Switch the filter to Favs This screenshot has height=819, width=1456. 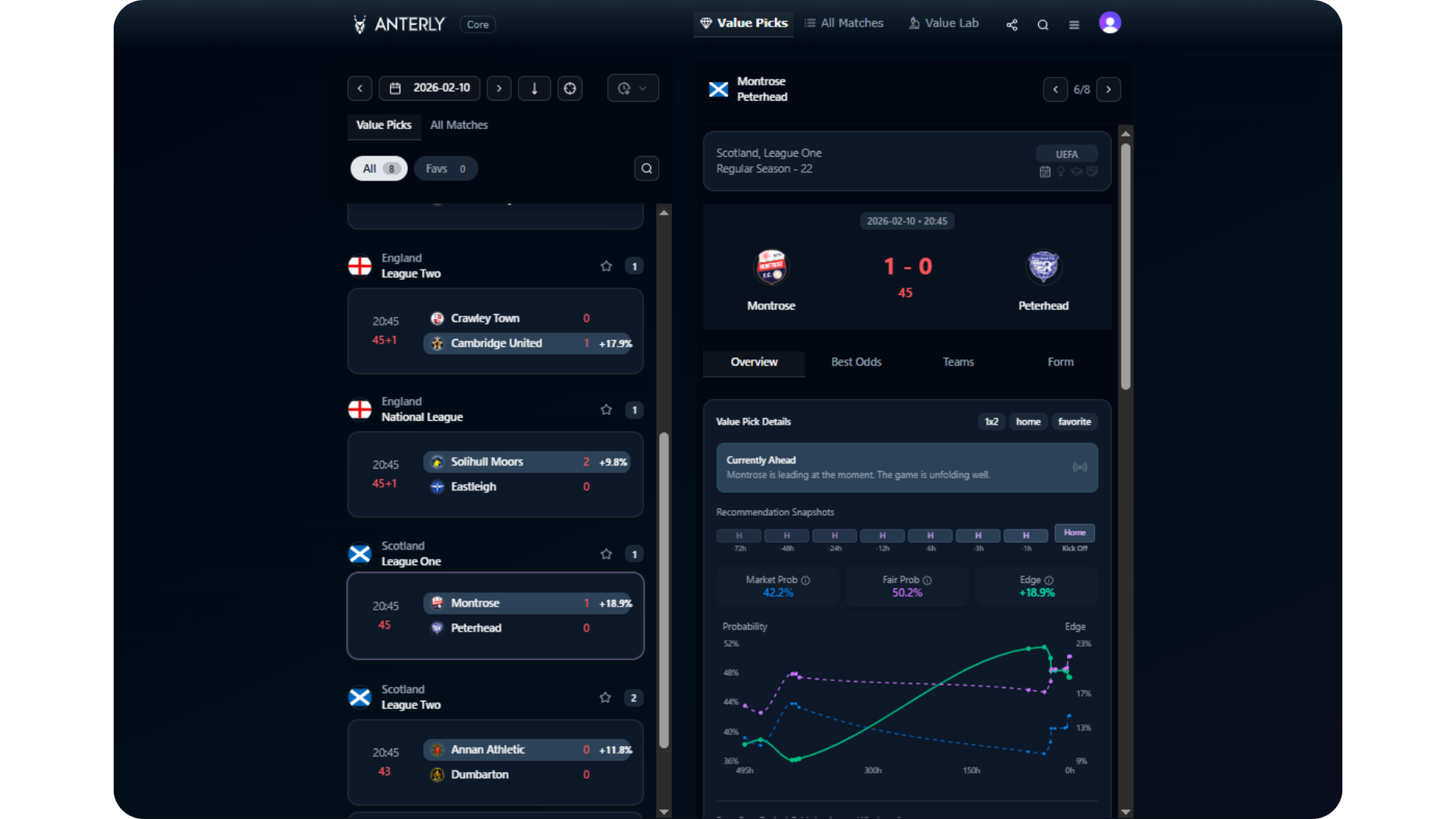445,168
